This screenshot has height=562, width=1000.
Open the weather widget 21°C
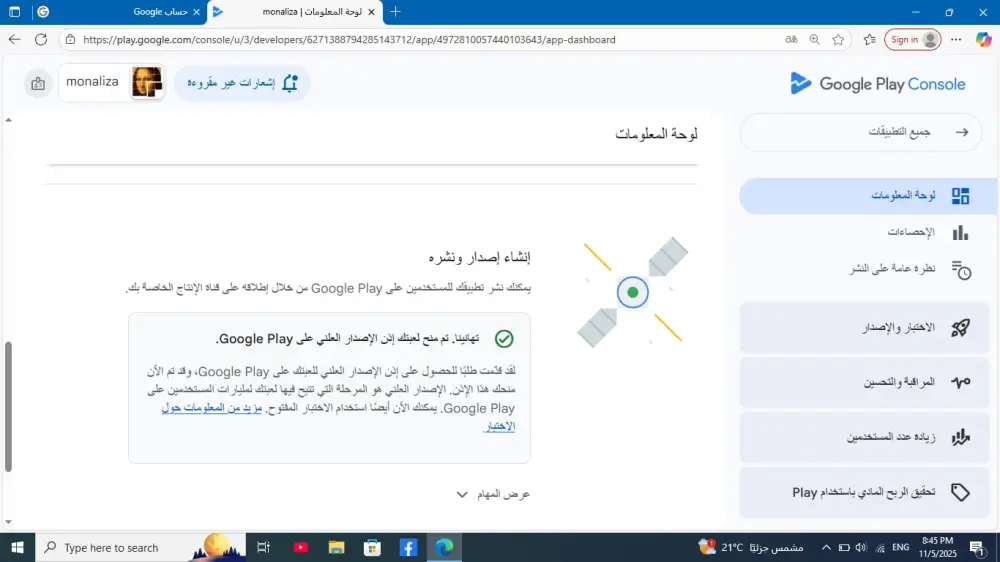coord(751,547)
